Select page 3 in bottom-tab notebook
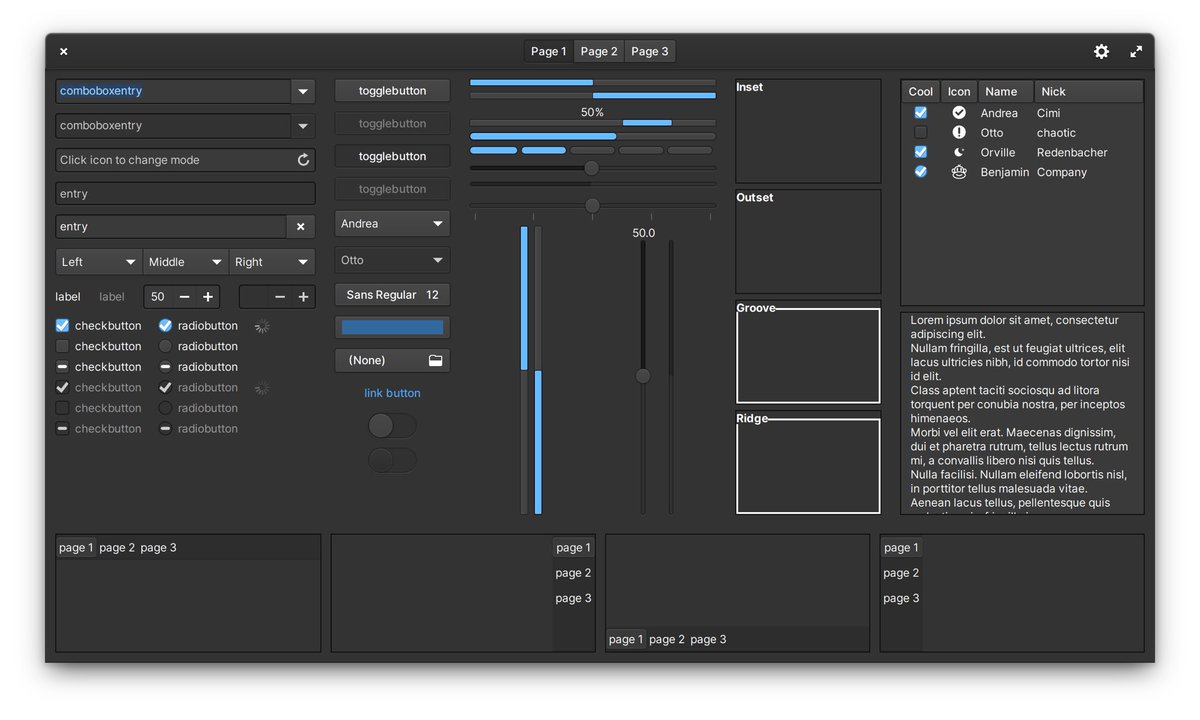The image size is (1200, 720). 708,640
